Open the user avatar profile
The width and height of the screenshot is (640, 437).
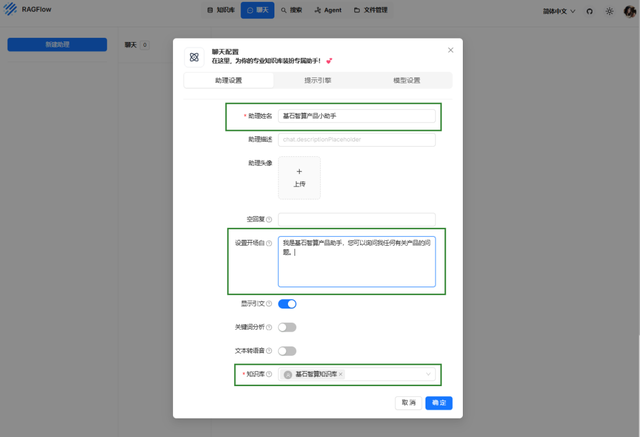coord(630,11)
